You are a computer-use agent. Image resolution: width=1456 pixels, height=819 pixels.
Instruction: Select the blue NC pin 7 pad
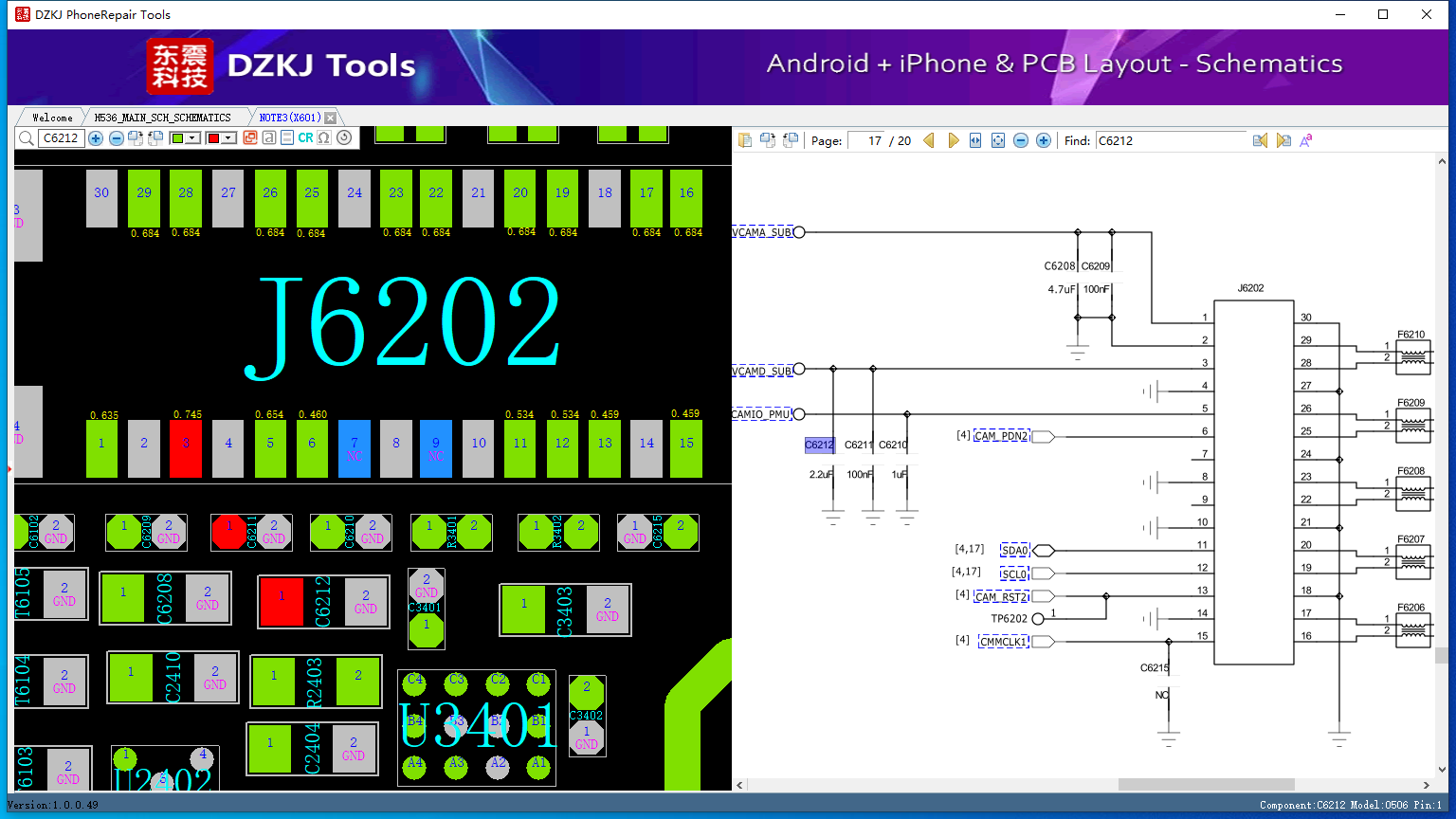tap(355, 449)
